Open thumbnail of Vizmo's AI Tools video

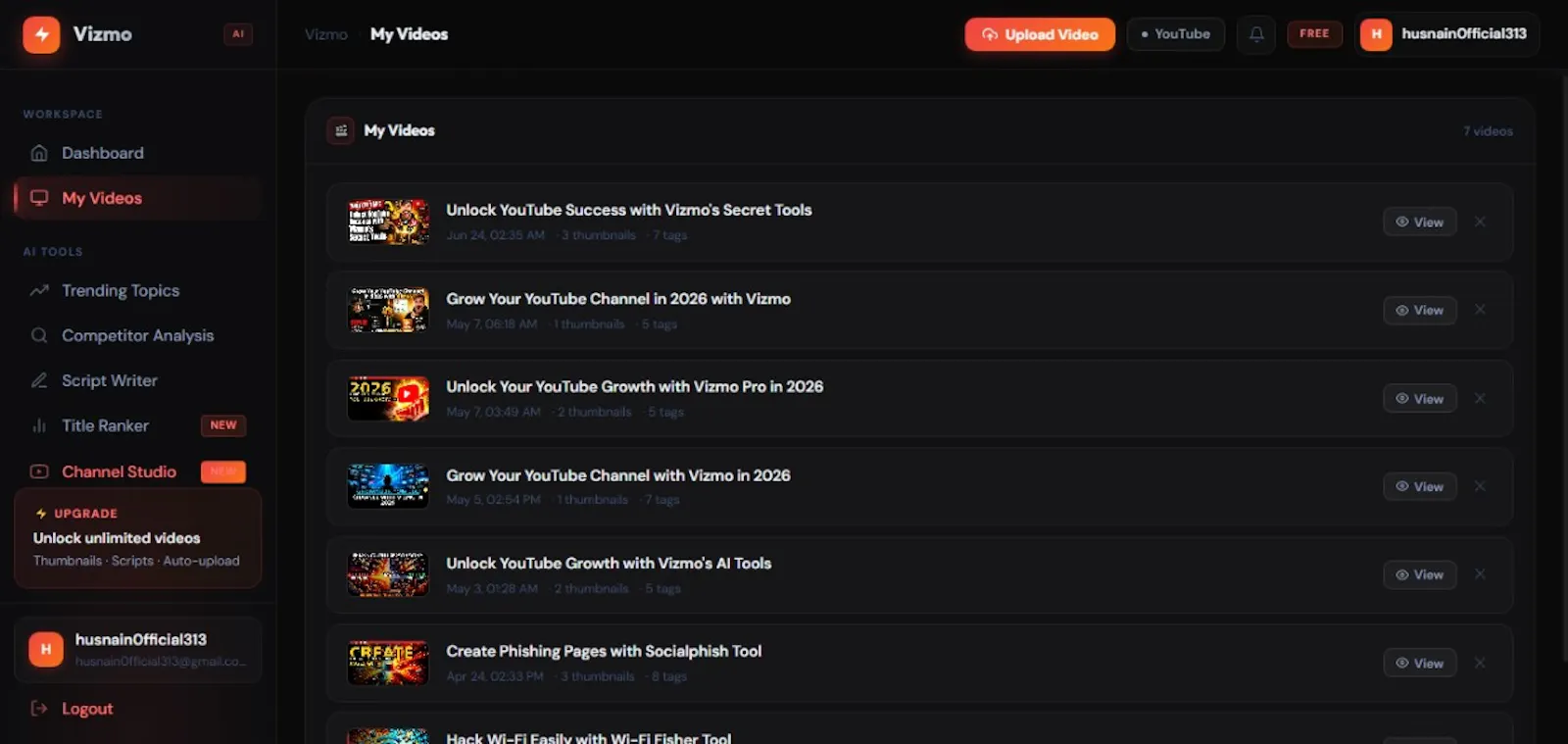(x=388, y=574)
